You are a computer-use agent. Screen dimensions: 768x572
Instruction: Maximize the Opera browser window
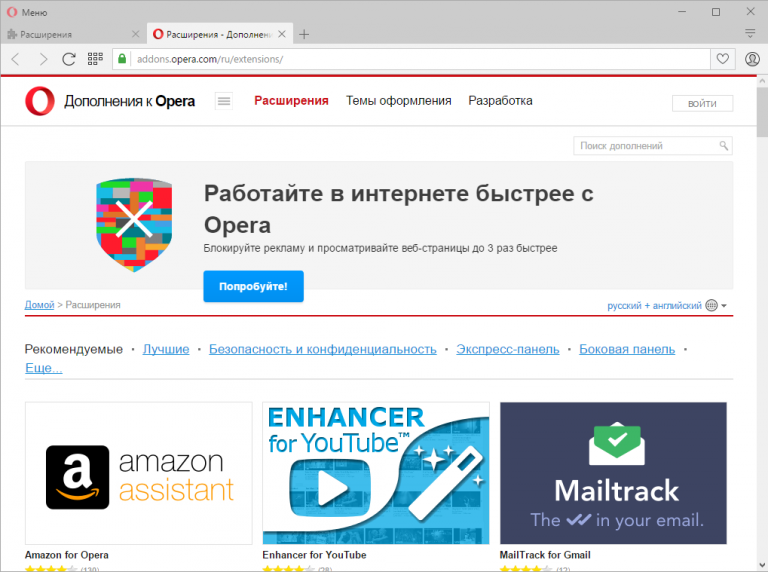click(716, 12)
